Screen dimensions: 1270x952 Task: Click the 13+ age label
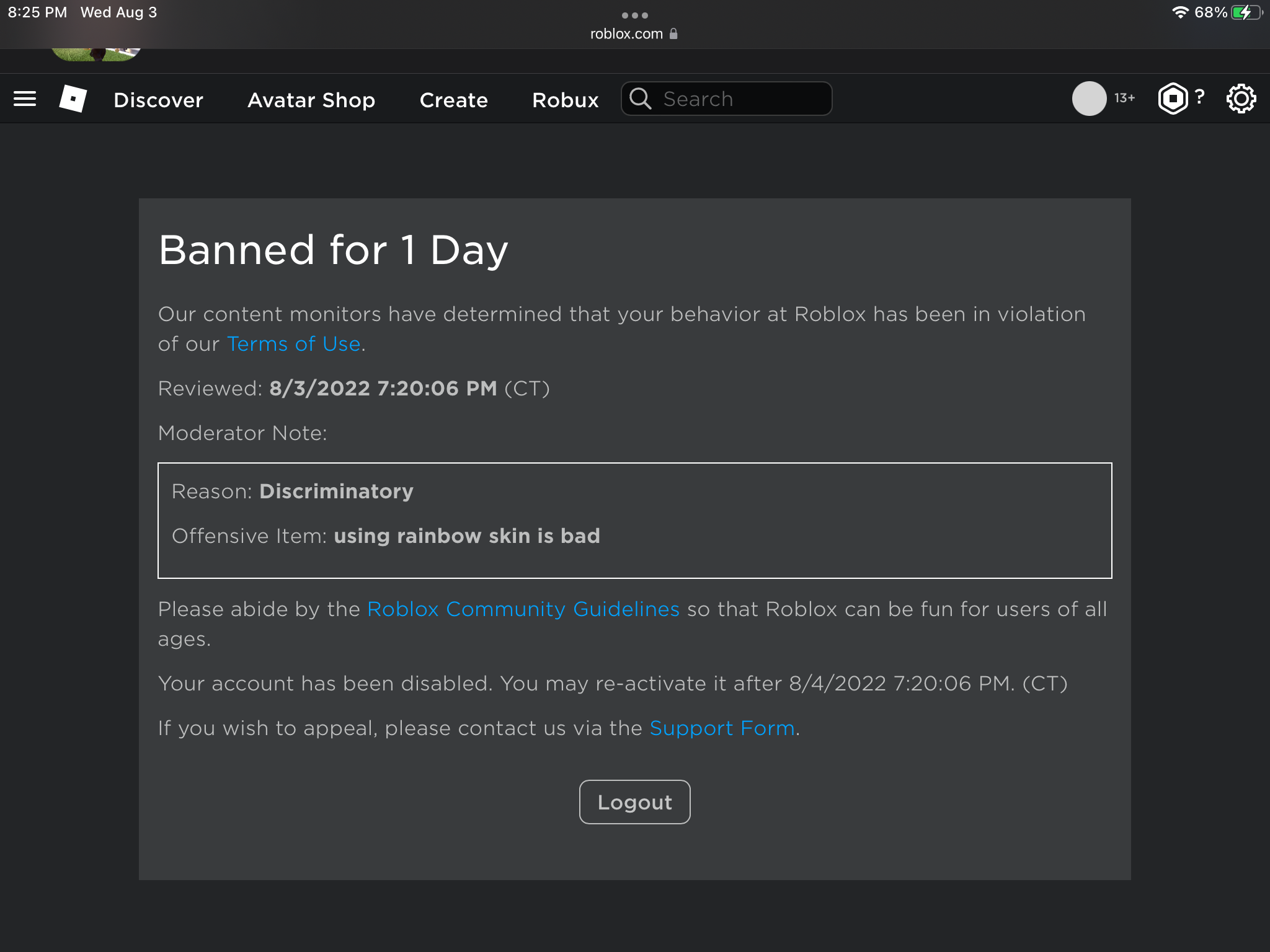[1125, 98]
